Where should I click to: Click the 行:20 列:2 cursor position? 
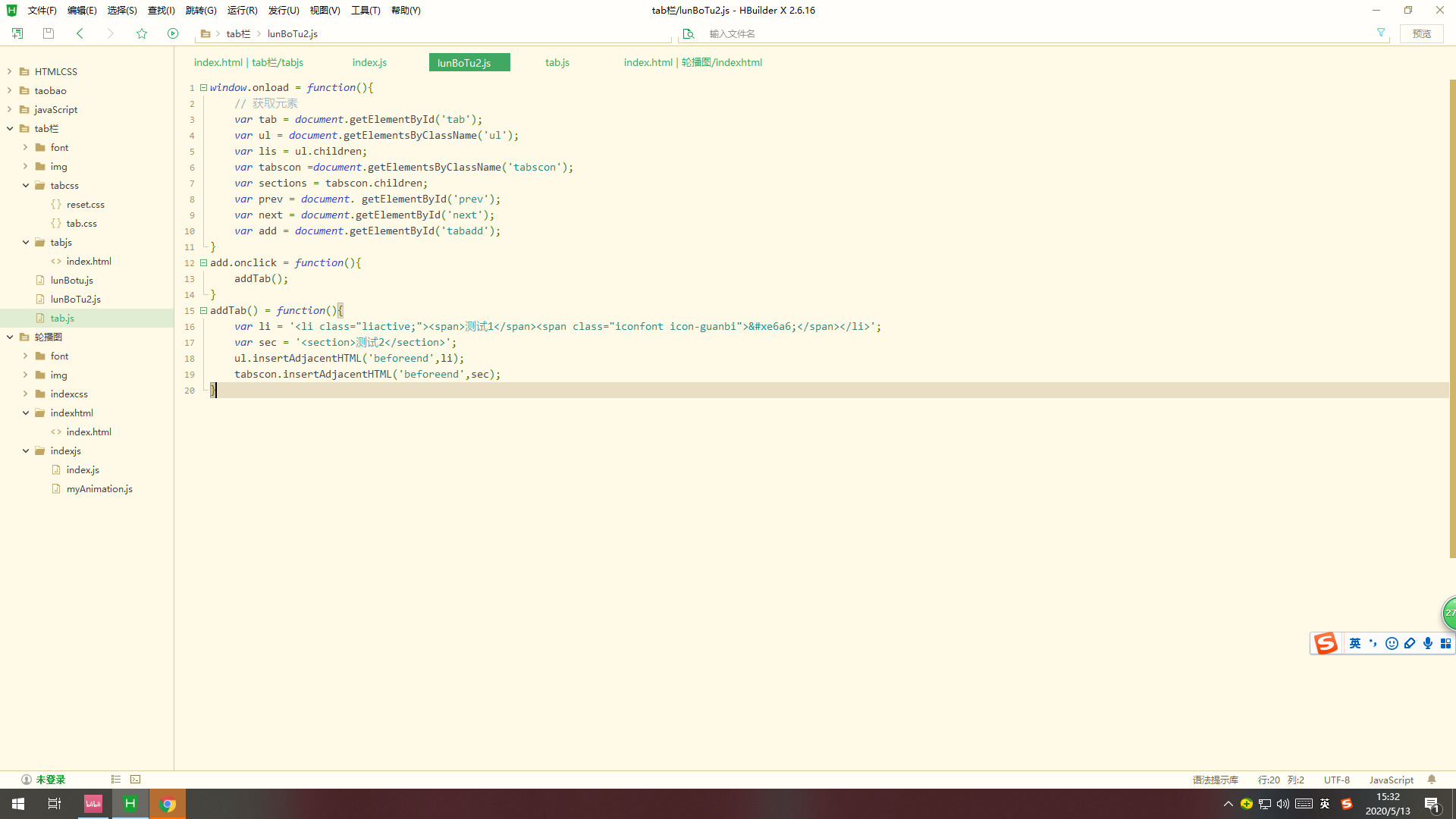[x=1281, y=780]
